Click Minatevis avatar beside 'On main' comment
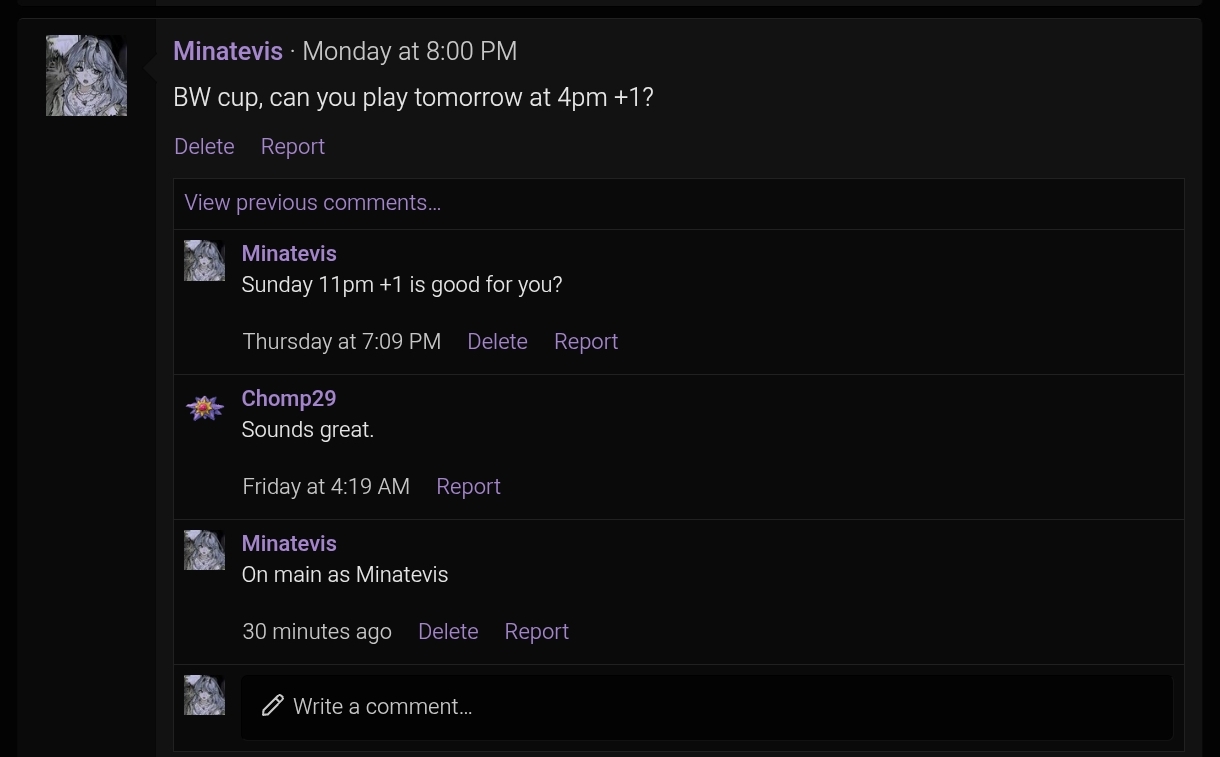 pyautogui.click(x=204, y=550)
